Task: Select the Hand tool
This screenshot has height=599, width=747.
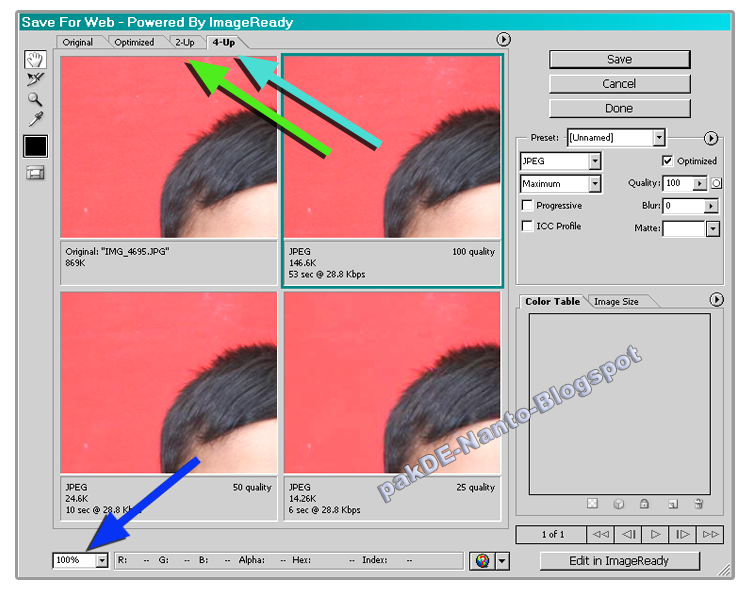Action: 35,60
